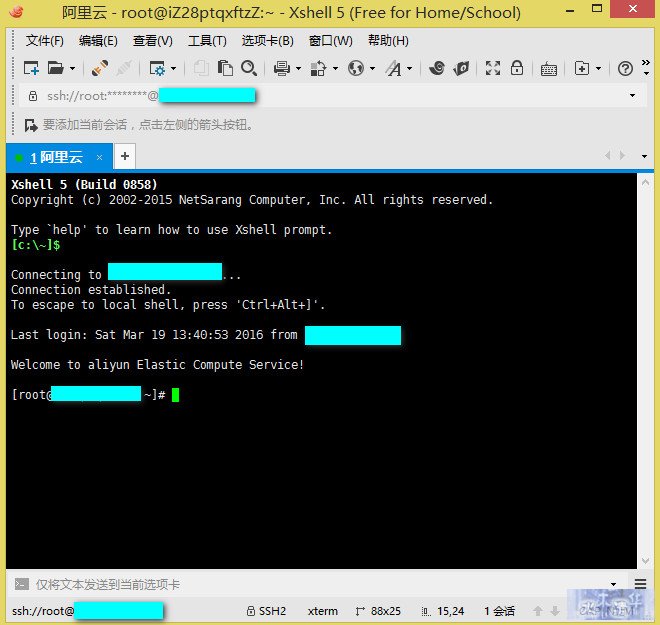
Task: Click the Xmanager toolbar icon
Action: [x=462, y=68]
